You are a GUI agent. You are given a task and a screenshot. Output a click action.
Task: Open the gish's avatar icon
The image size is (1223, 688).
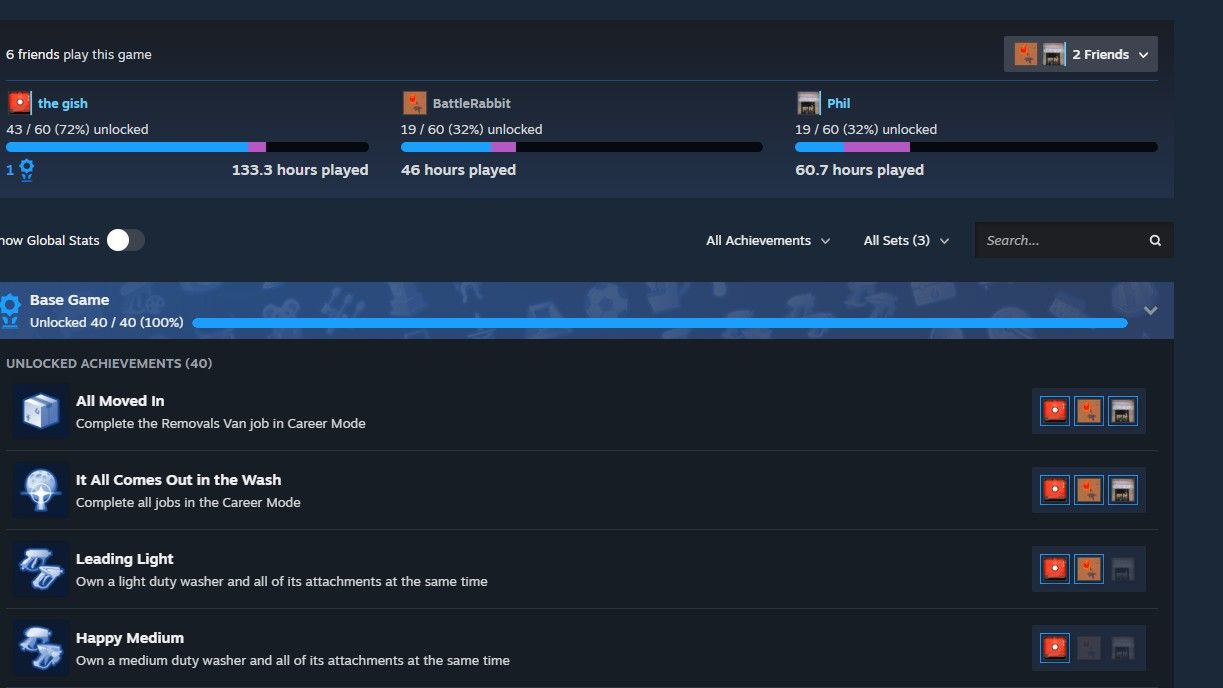(x=19, y=103)
